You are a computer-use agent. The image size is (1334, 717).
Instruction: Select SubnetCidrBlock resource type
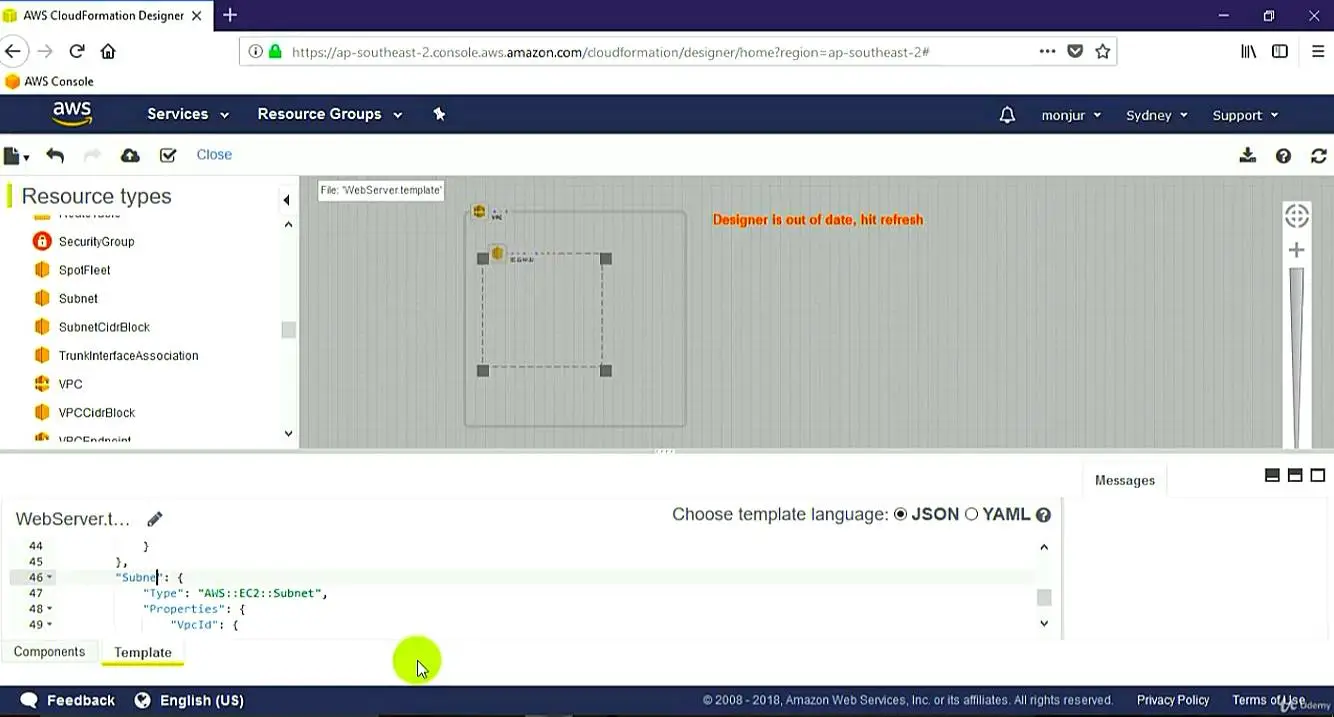(x=104, y=327)
